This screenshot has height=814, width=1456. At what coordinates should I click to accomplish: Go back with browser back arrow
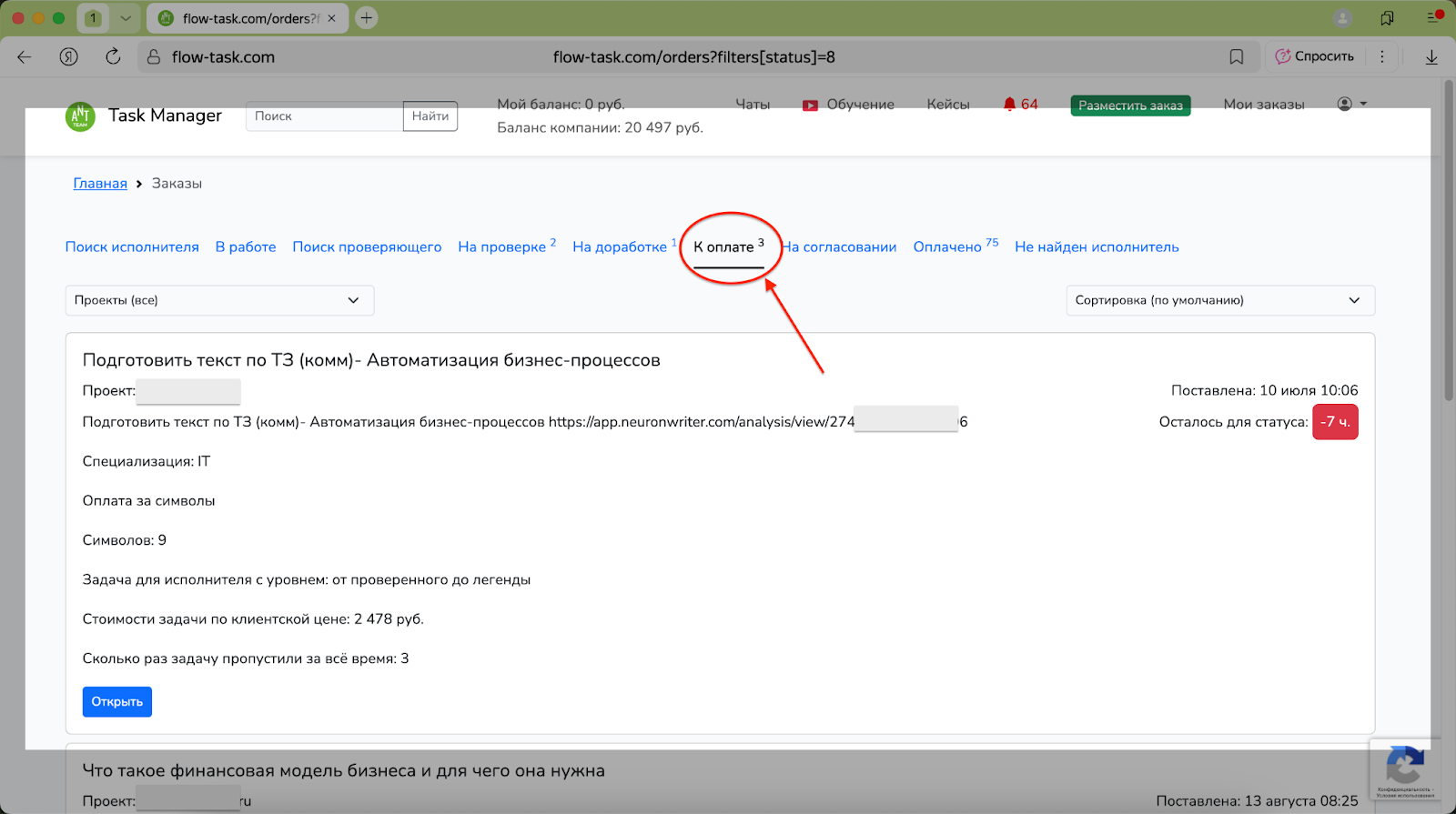25,56
